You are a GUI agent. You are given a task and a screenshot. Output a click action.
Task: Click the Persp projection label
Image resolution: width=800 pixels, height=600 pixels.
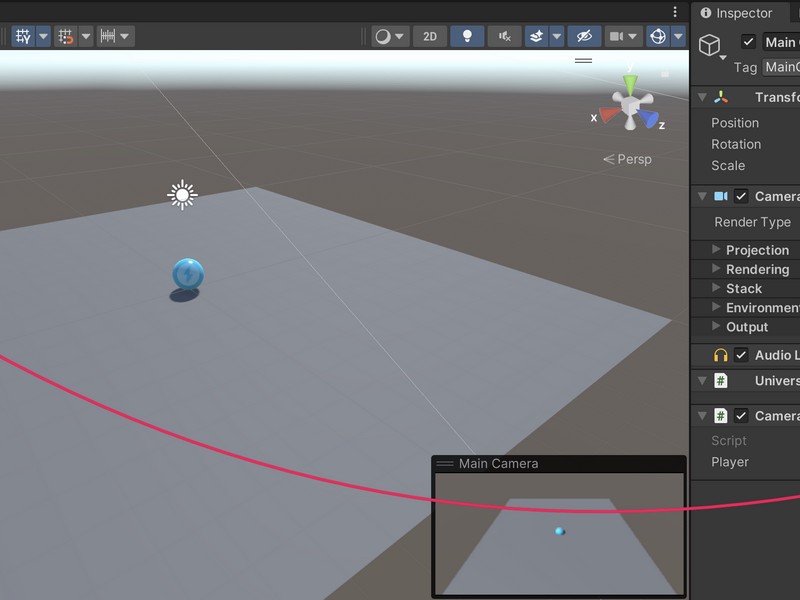point(627,159)
